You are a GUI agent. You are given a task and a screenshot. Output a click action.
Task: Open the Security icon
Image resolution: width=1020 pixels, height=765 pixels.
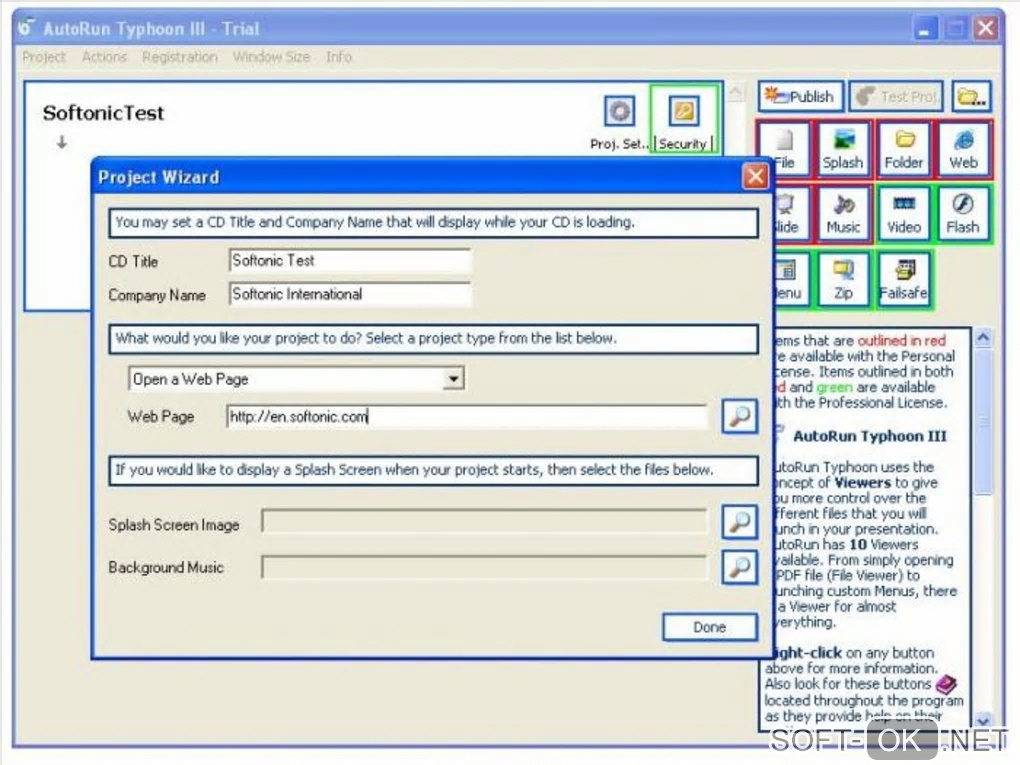click(684, 111)
